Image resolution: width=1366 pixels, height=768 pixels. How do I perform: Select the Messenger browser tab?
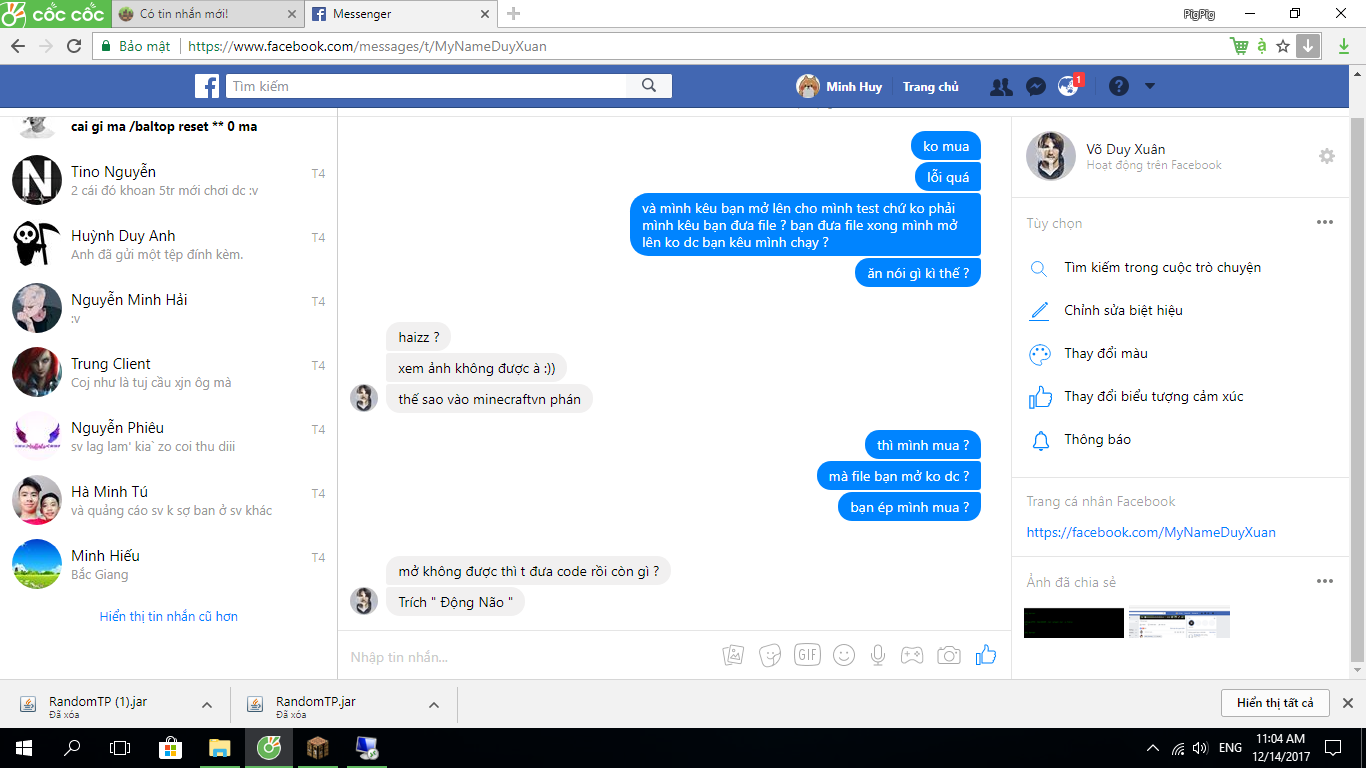point(400,14)
